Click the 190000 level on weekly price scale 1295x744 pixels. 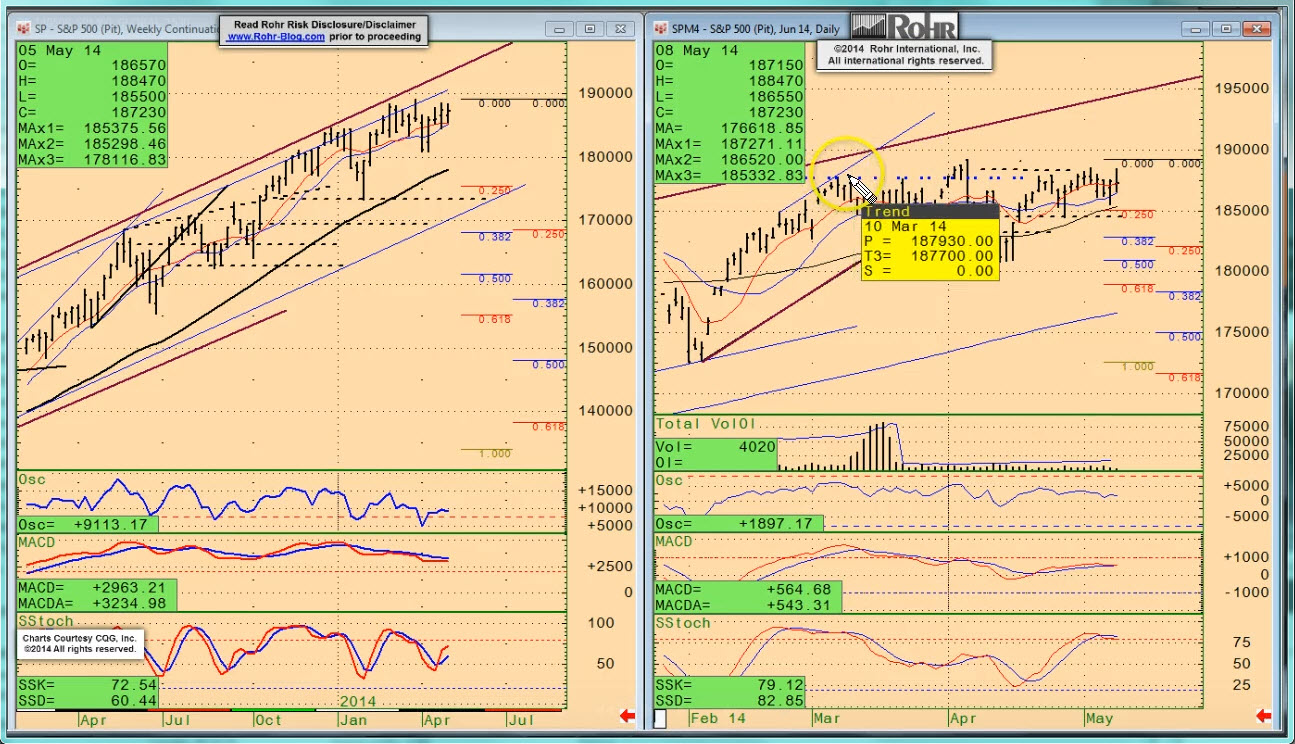pyautogui.click(x=605, y=93)
